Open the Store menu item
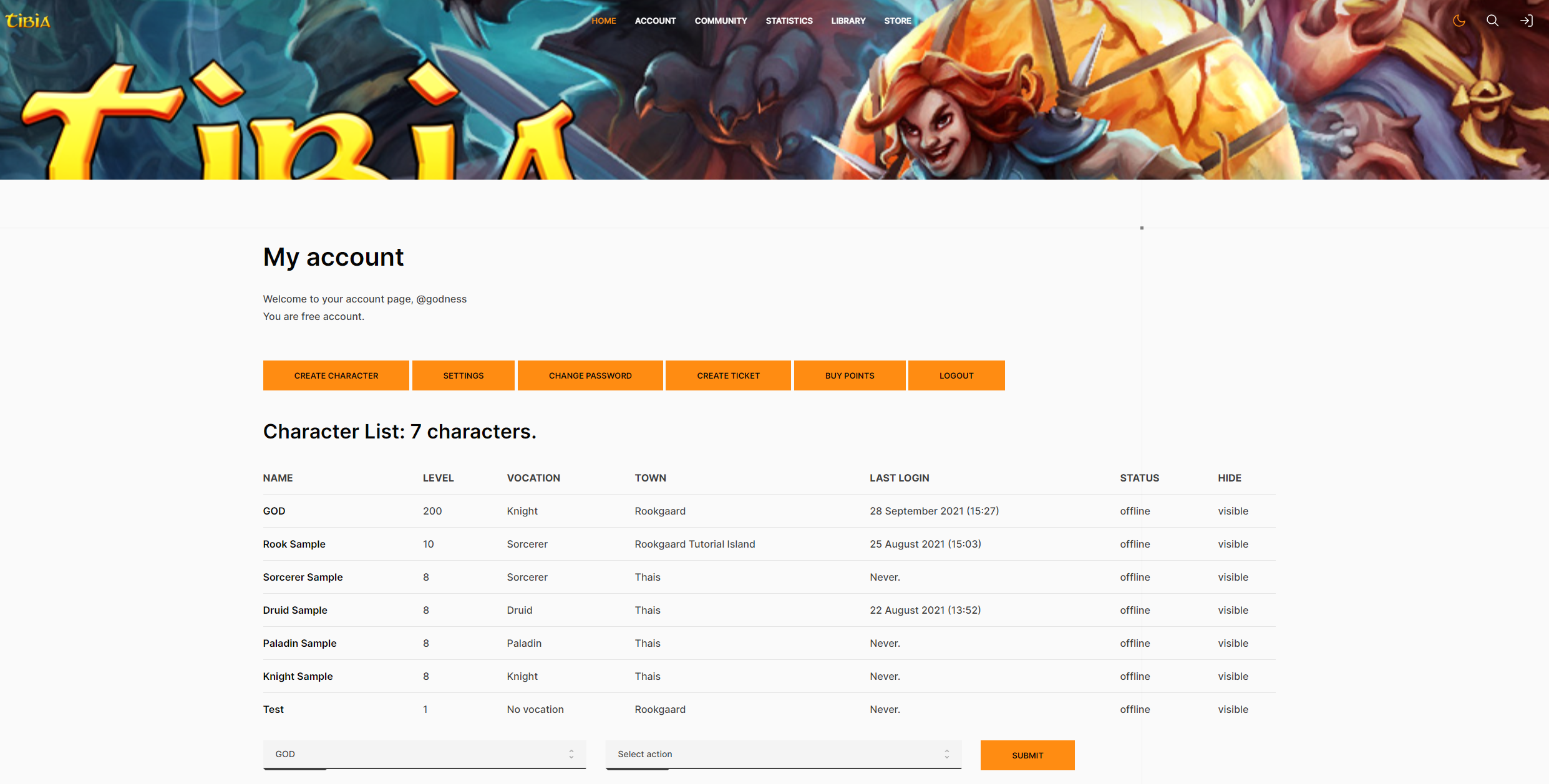The image size is (1549, 784). 898,21
